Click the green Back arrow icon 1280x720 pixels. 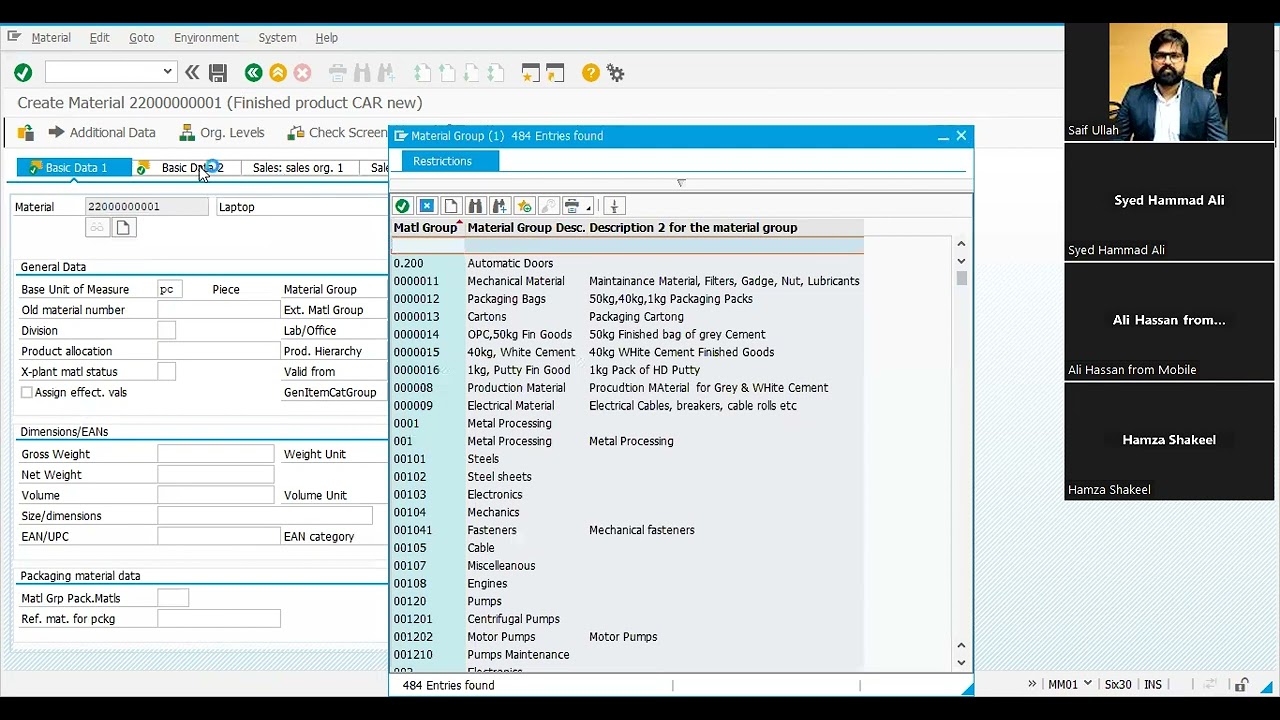[x=253, y=73]
